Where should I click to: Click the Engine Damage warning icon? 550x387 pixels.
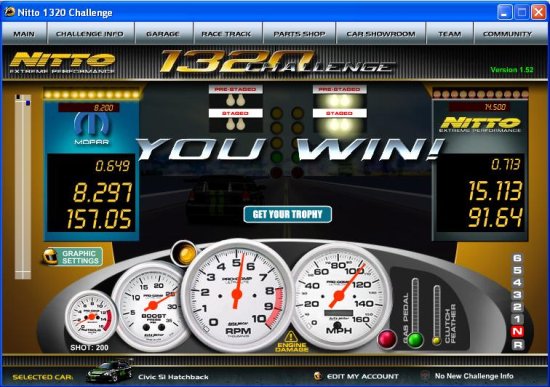(291, 337)
